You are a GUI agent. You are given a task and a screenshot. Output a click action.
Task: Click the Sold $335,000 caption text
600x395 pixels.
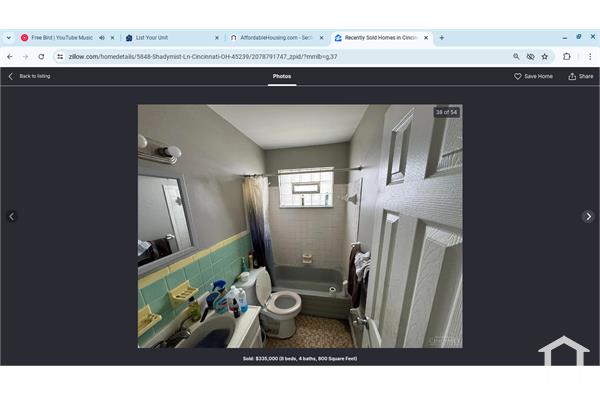click(x=300, y=359)
